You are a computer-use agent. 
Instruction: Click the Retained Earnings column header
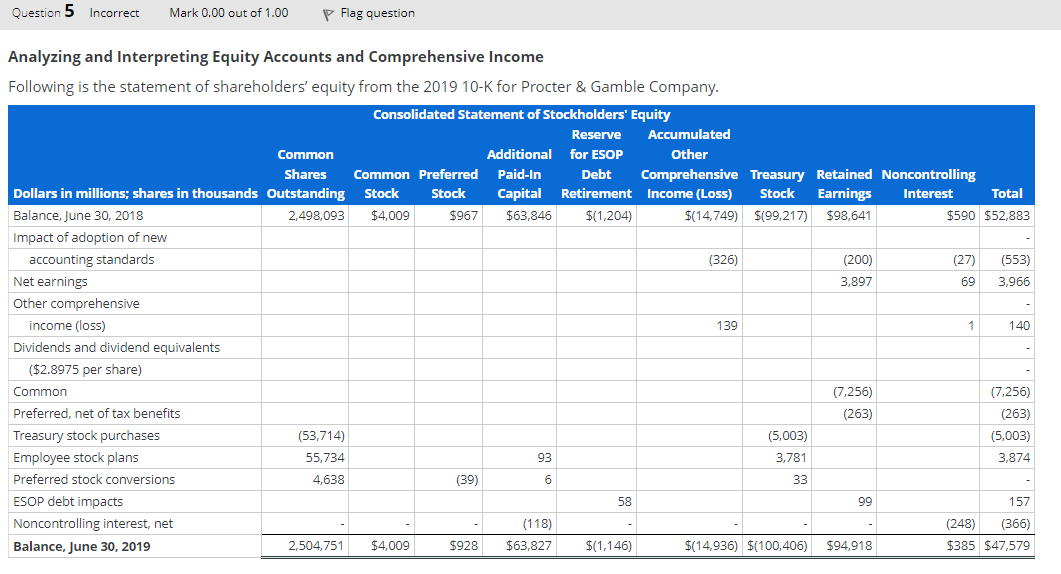point(844,184)
